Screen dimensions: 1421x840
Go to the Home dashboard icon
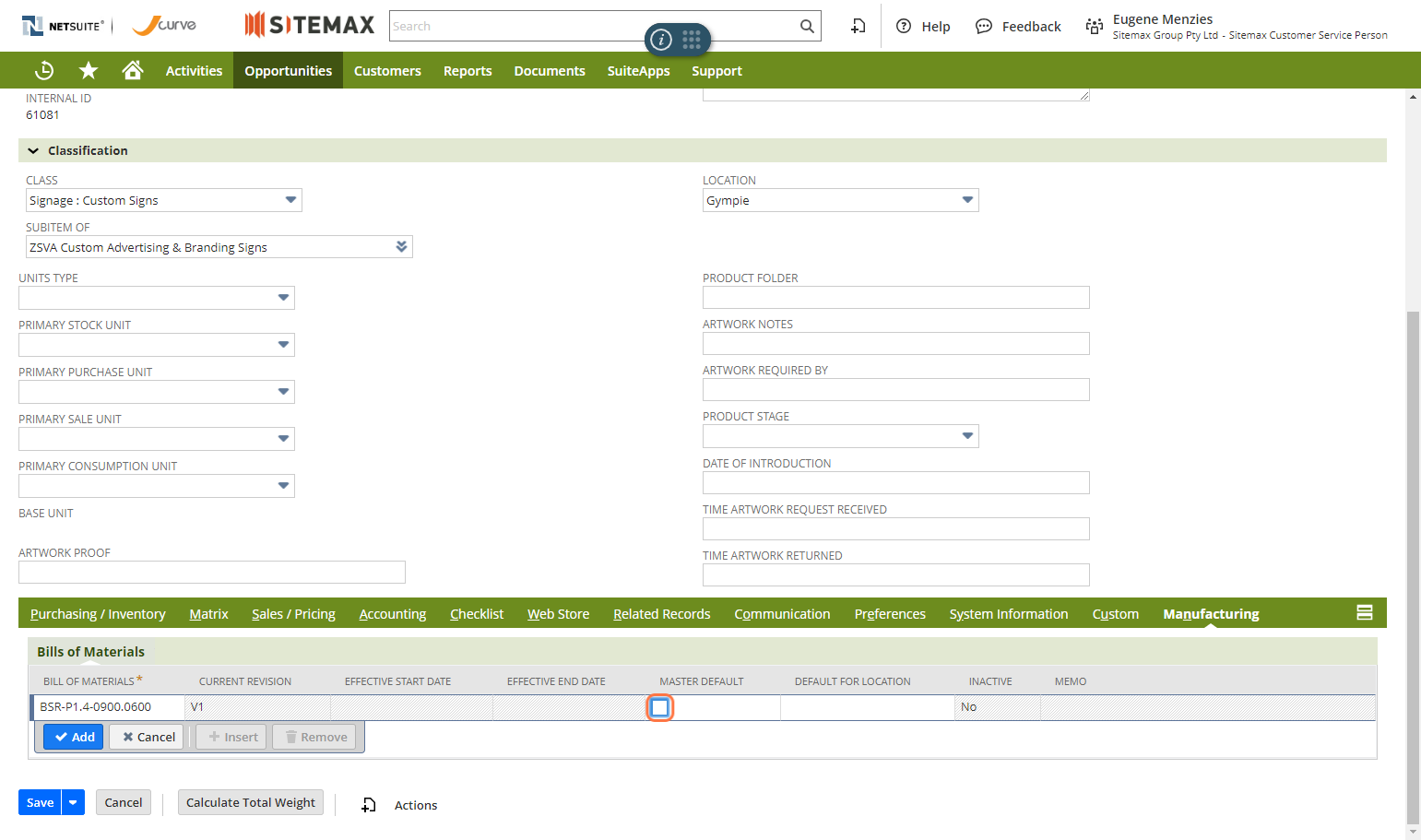(x=133, y=70)
